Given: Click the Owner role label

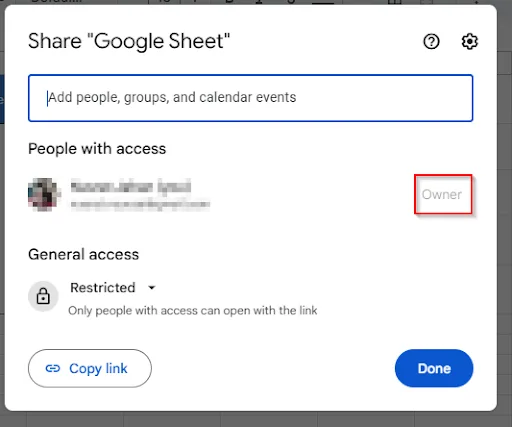Looking at the screenshot, I should click(x=442, y=194).
